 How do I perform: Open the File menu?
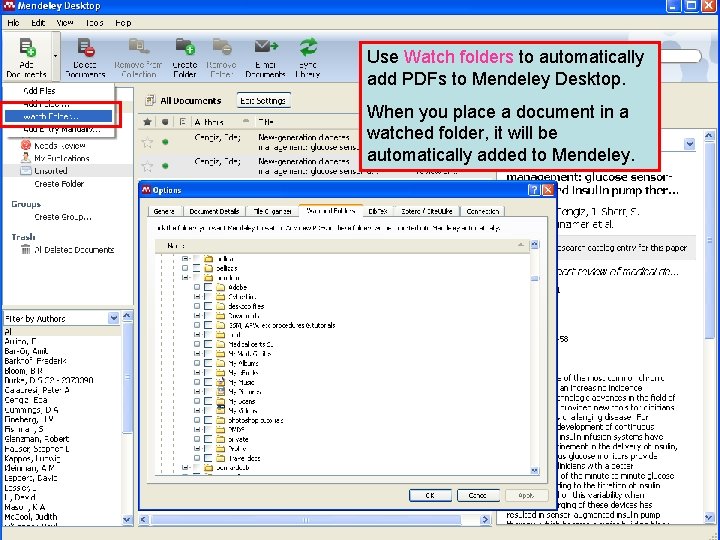(13, 22)
